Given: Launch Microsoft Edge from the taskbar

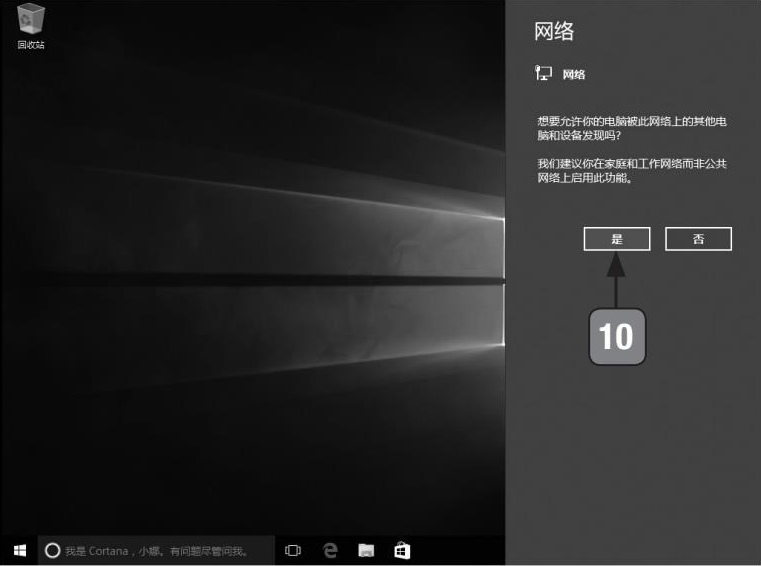Looking at the screenshot, I should (330, 550).
